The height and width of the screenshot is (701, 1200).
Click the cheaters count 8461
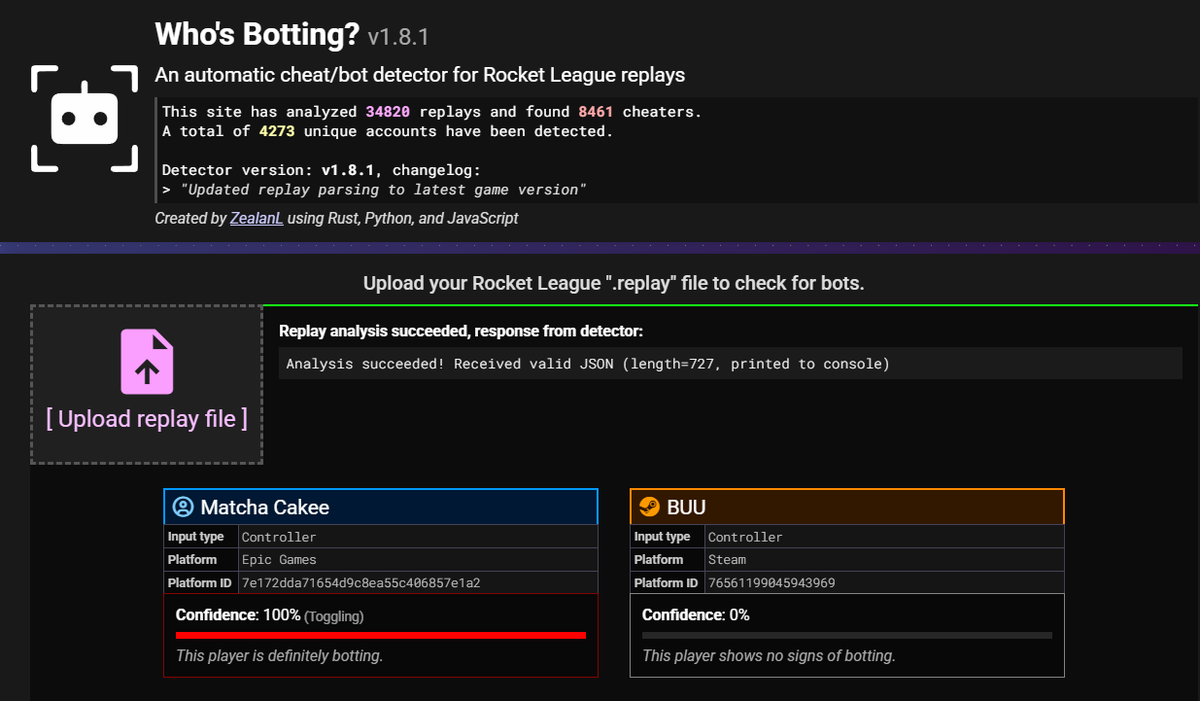tap(595, 112)
